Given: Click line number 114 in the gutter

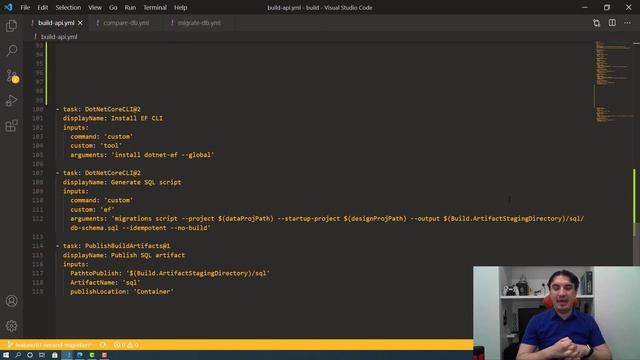Looking at the screenshot, I should (38, 246).
